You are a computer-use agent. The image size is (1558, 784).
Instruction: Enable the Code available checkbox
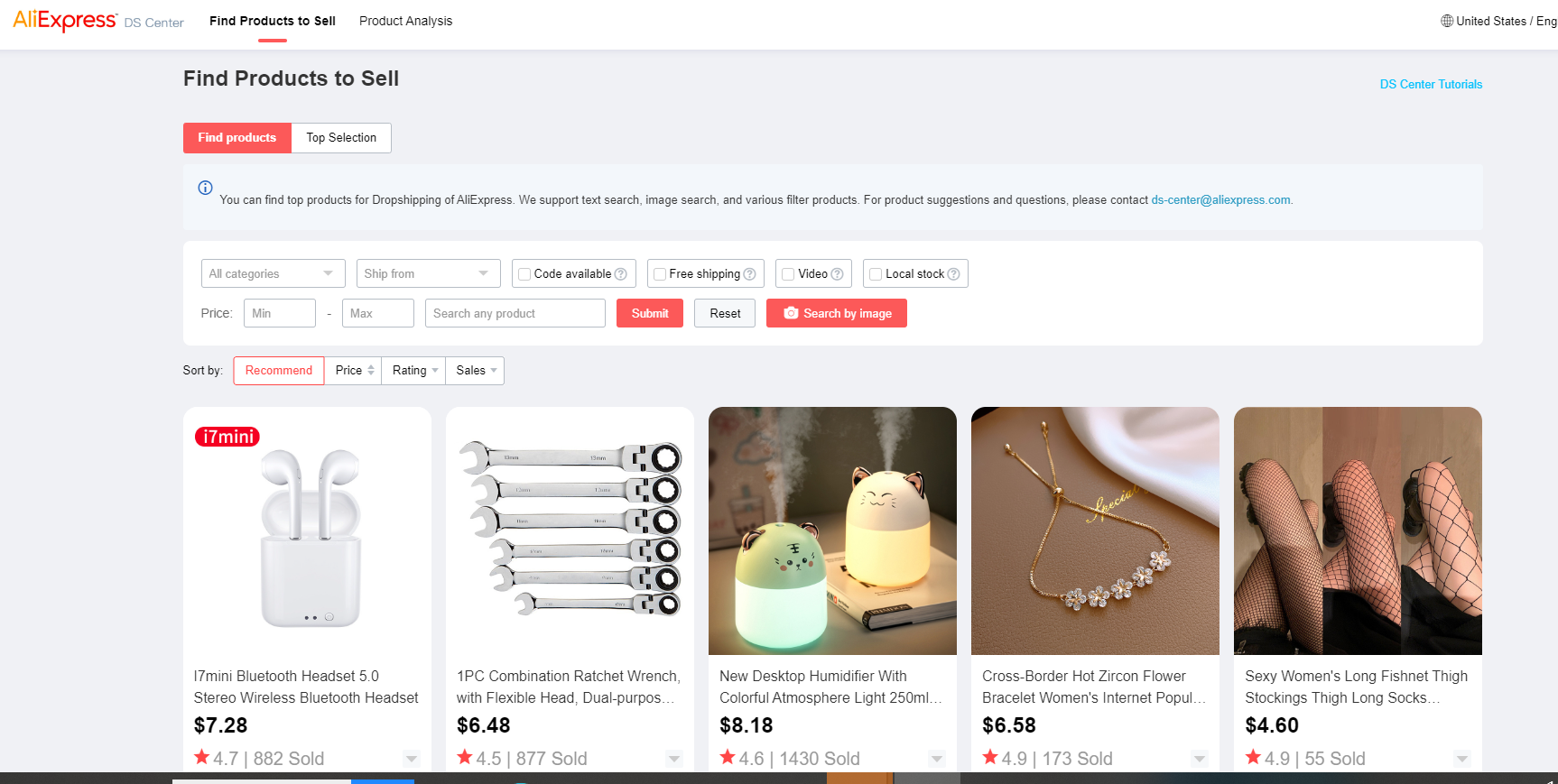pos(524,274)
